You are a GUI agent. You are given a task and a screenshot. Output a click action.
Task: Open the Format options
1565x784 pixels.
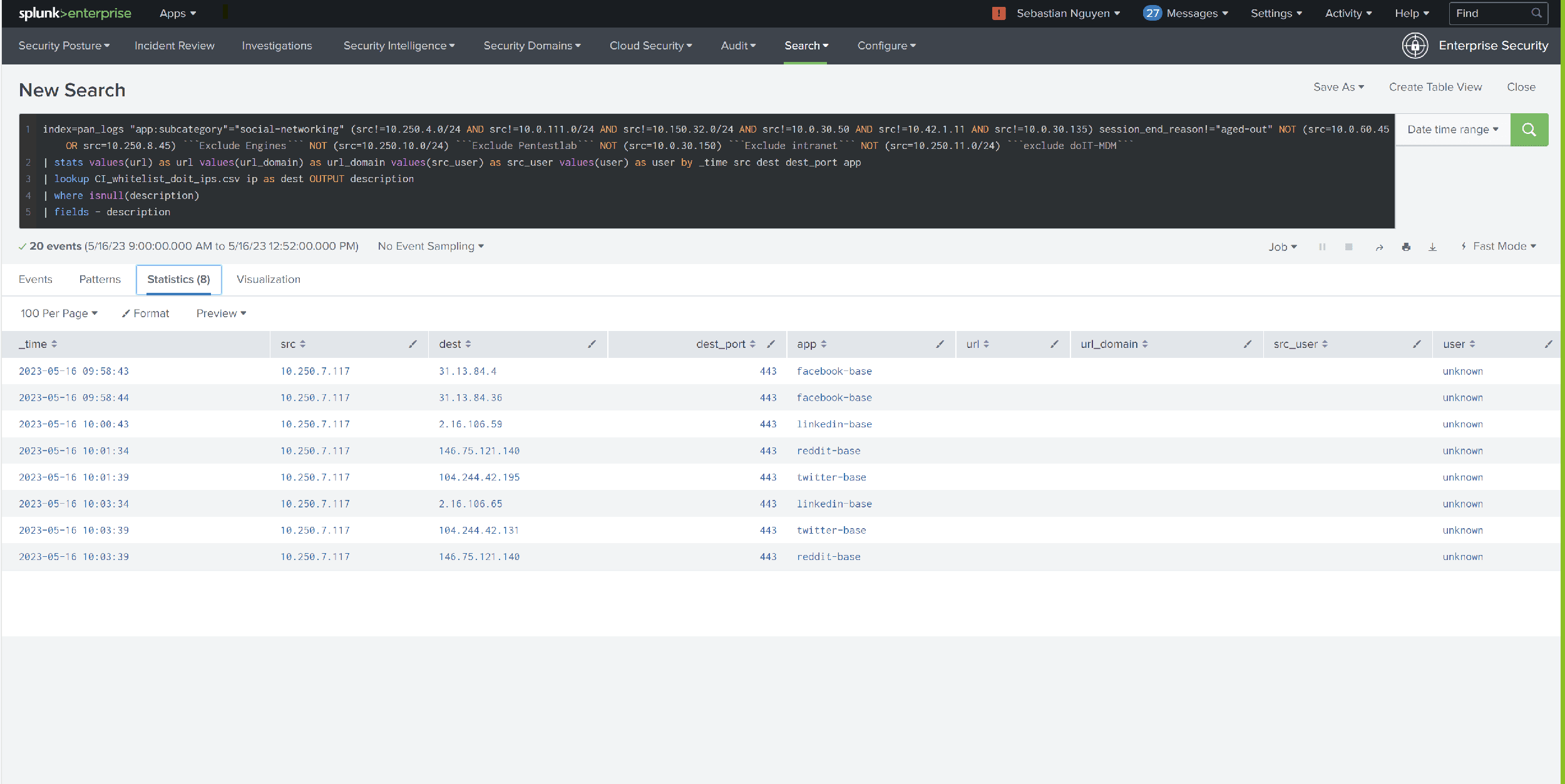tap(146, 313)
